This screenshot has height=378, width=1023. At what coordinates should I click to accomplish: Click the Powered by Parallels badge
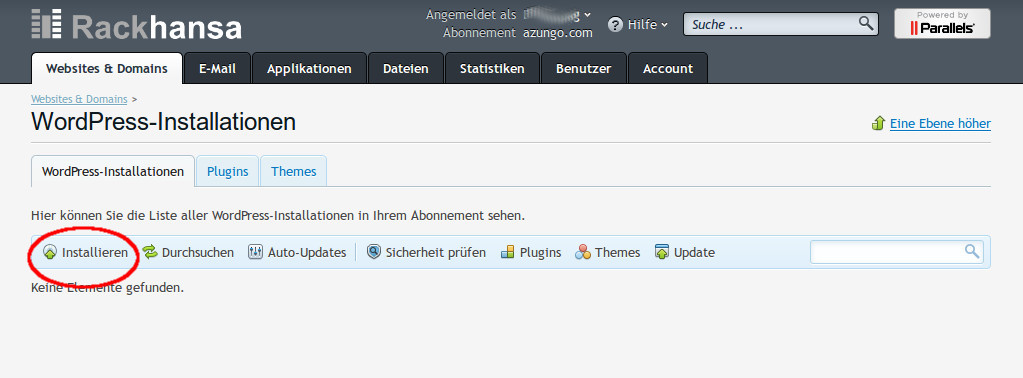pyautogui.click(x=942, y=24)
